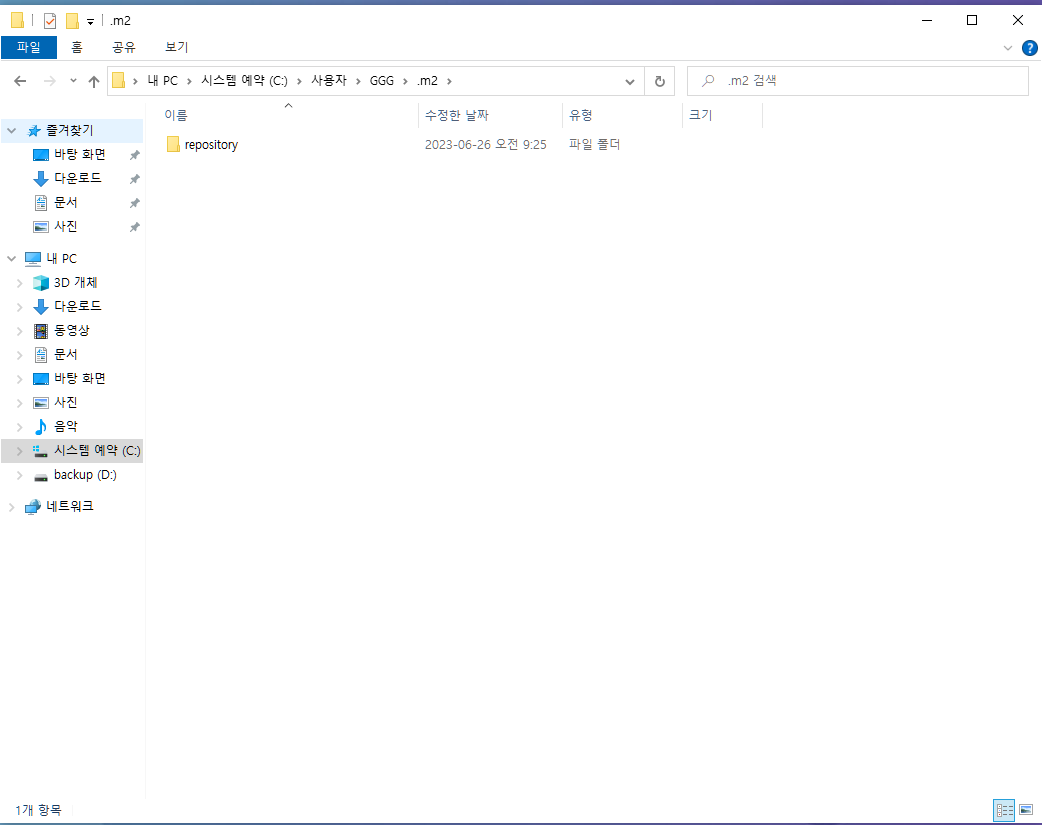Viewport: 1042px width, 825px height.
Task: Go forward with the right arrow
Action: tap(49, 81)
